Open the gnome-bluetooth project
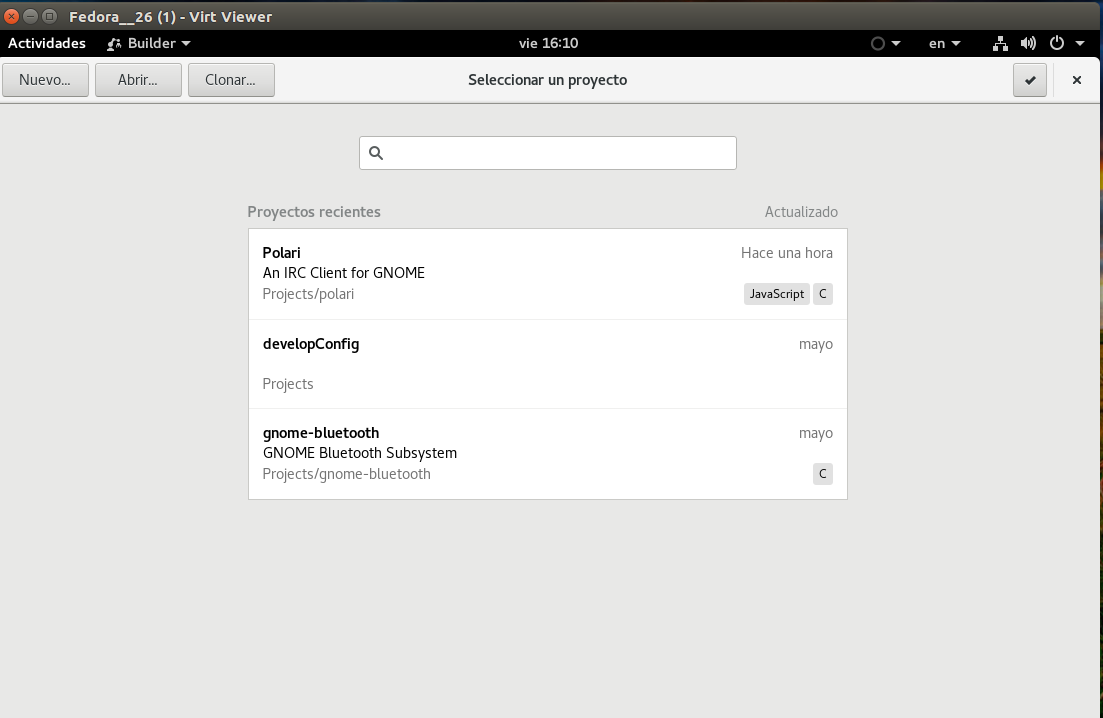 click(547, 454)
